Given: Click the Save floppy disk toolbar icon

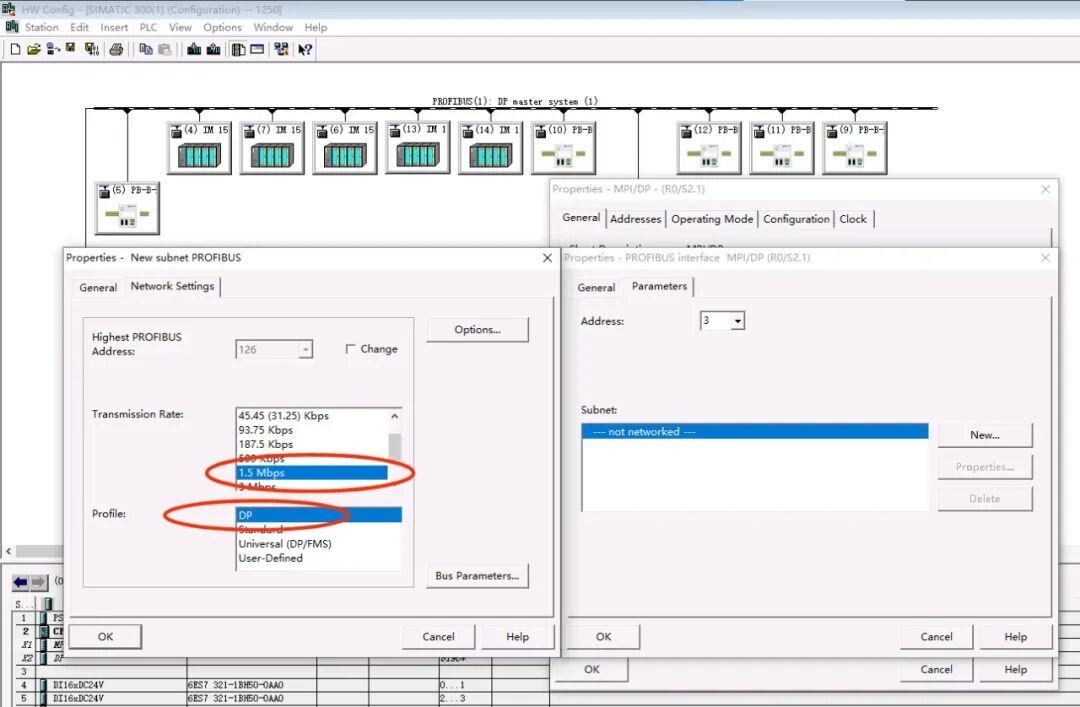Looking at the screenshot, I should point(70,48).
